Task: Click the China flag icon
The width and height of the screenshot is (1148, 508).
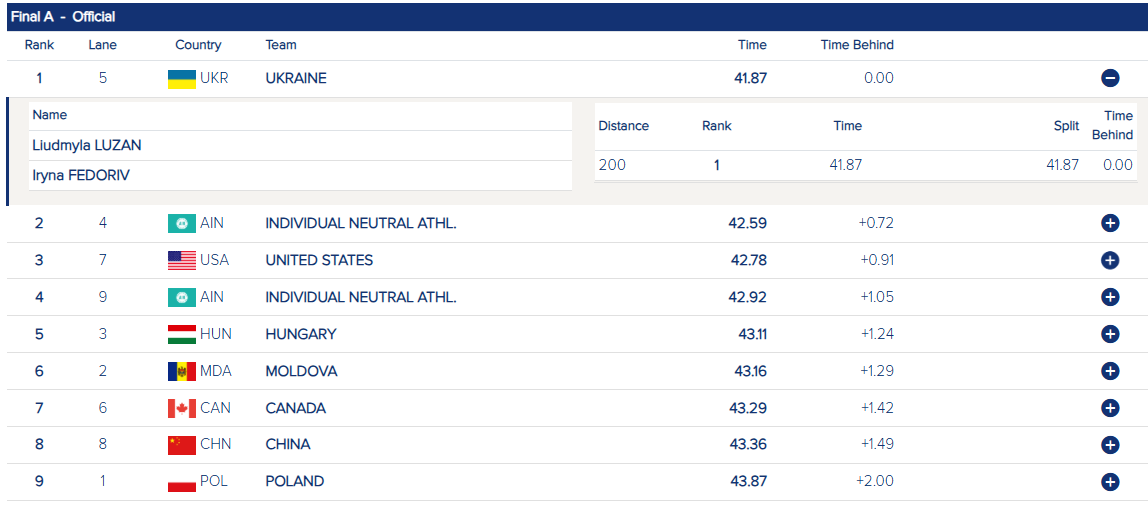Action: pyautogui.click(x=181, y=445)
